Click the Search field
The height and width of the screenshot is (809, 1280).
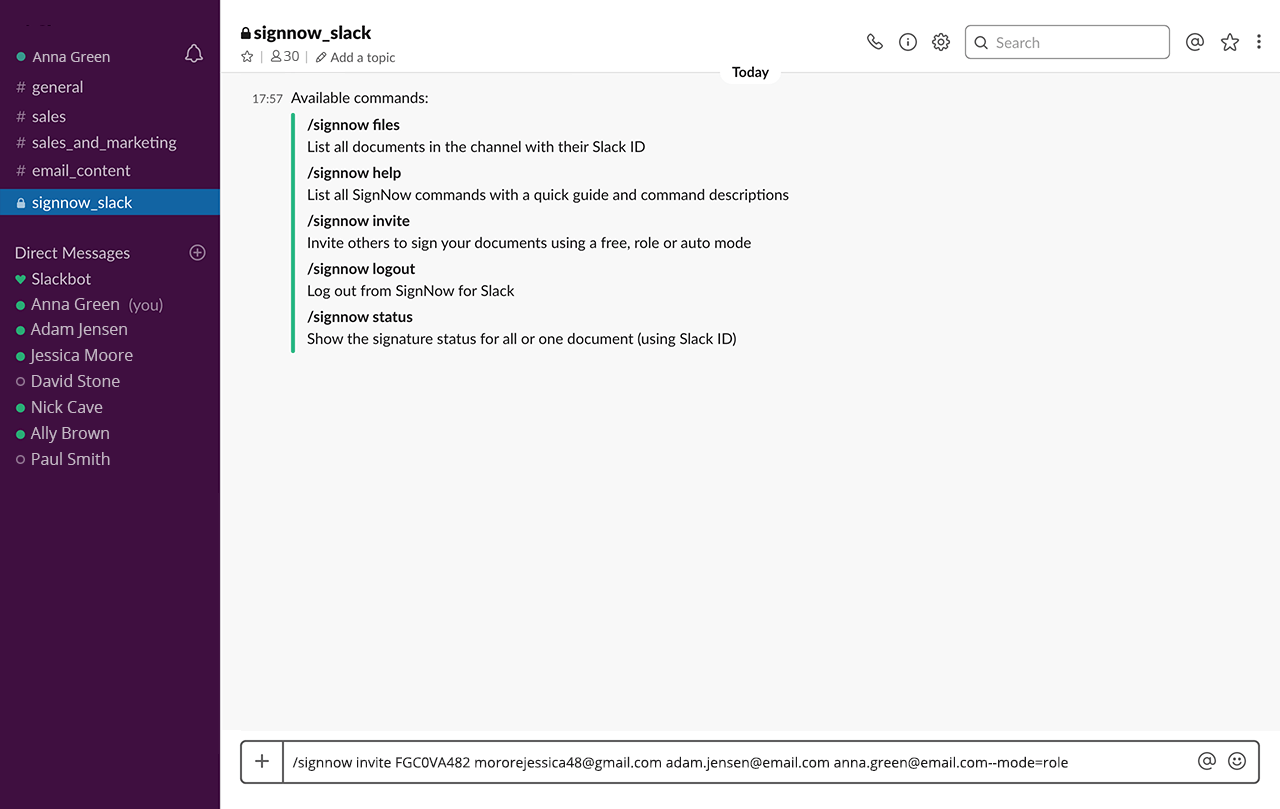click(x=1067, y=42)
